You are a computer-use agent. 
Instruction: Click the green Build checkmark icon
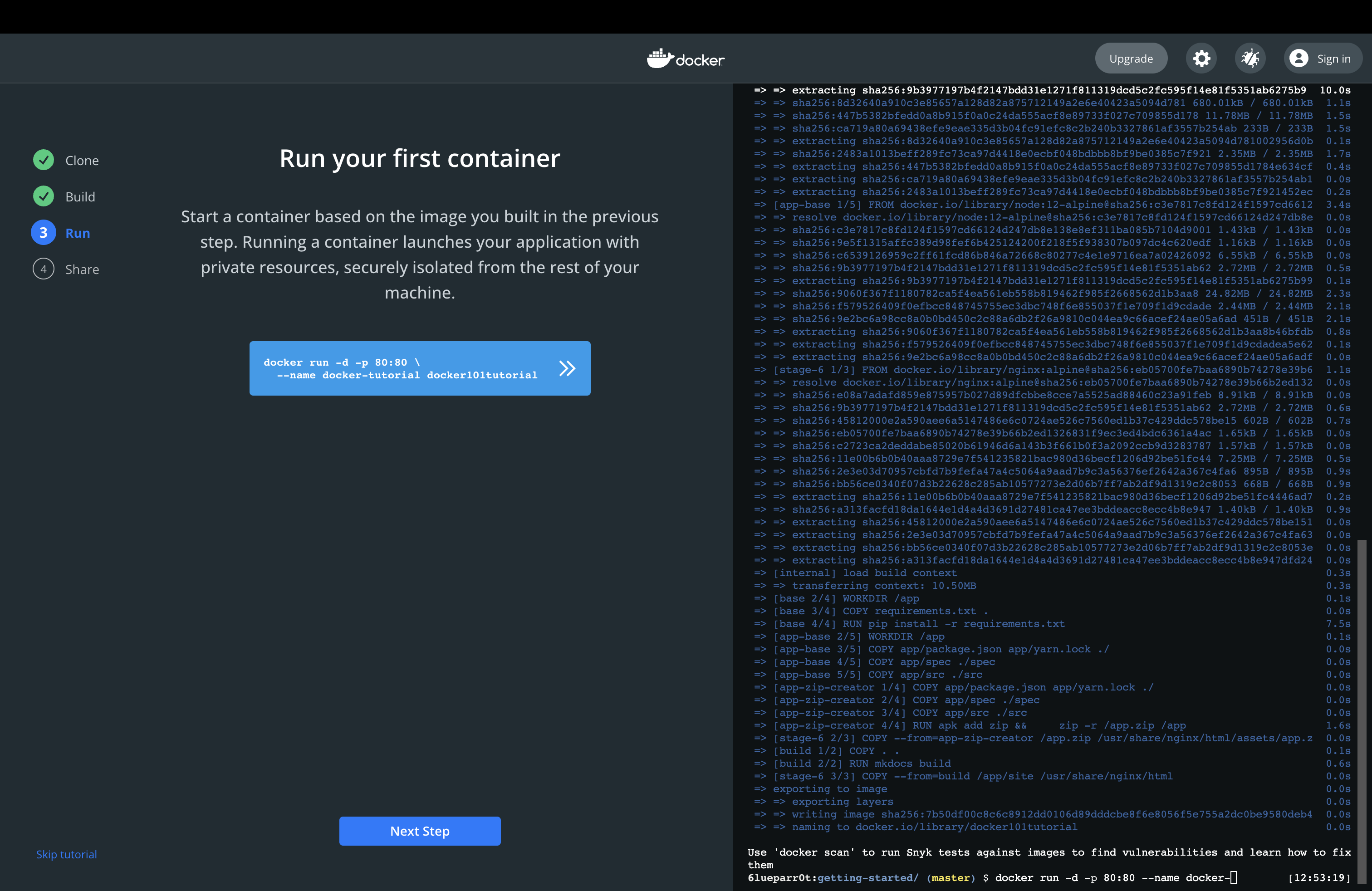[43, 196]
